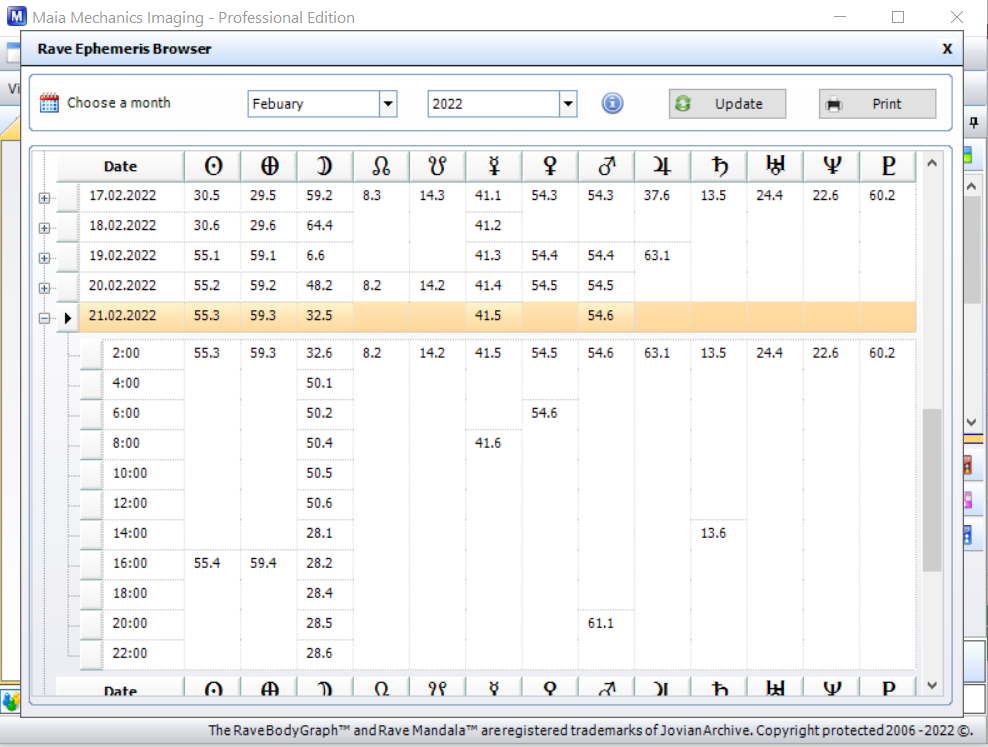Expand the 17.02.2022 row
The height and width of the screenshot is (747, 988).
(x=44, y=198)
